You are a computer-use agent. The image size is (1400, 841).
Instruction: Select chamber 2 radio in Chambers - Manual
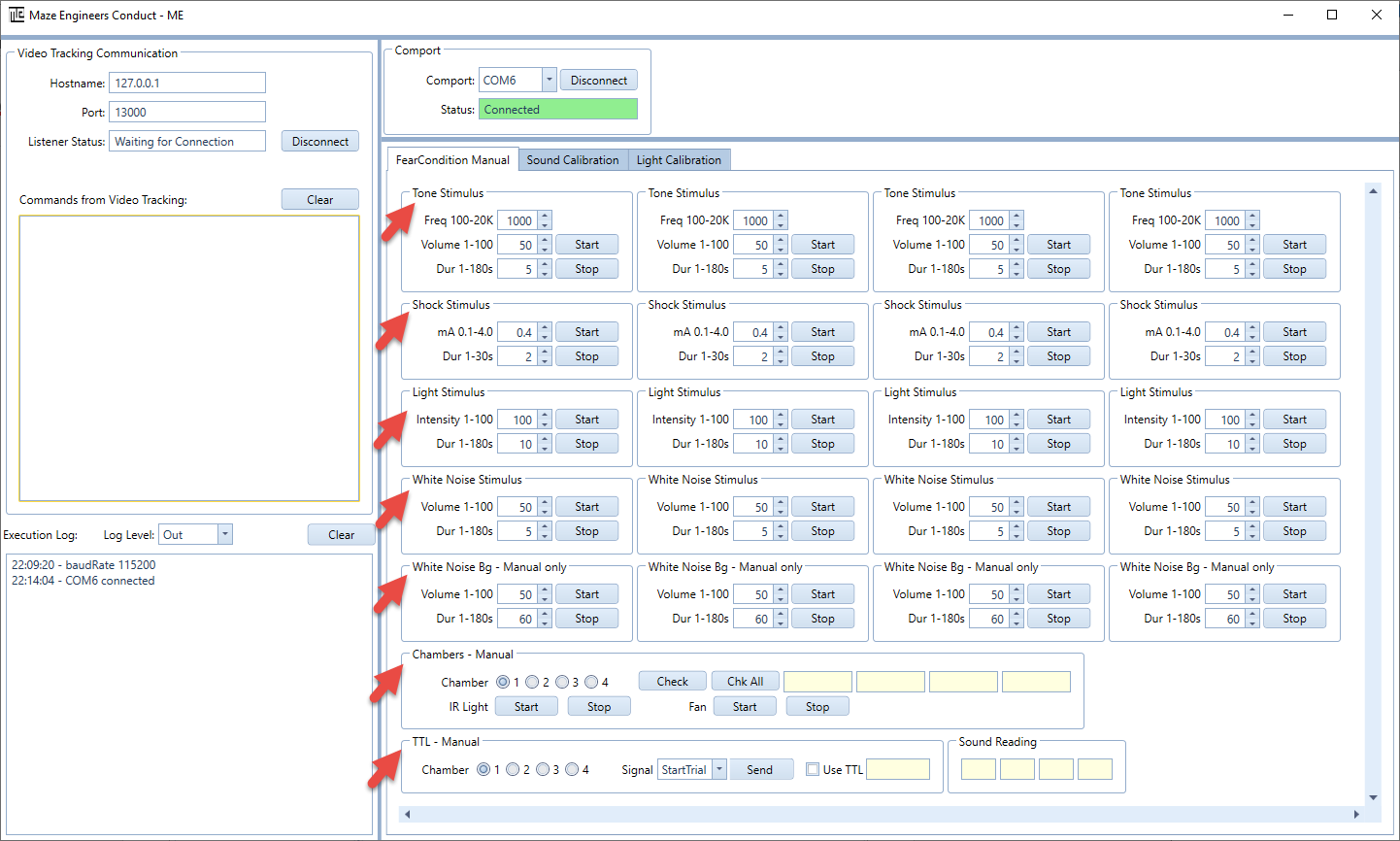pos(532,682)
